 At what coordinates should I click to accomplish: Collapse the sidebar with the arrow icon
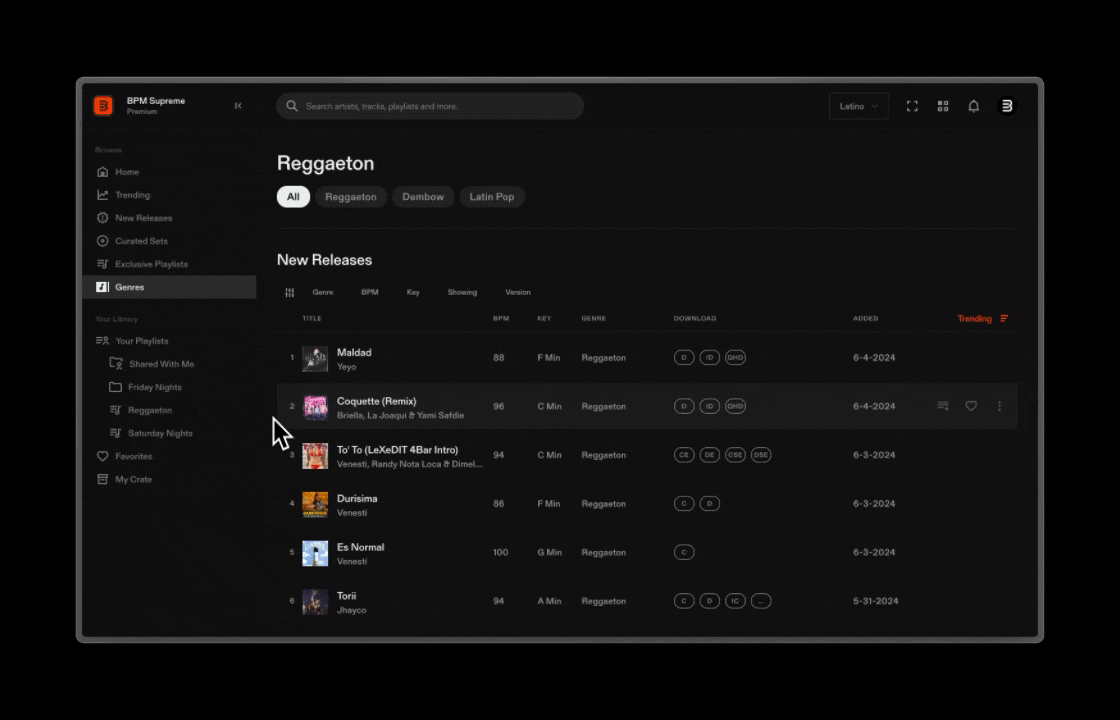238,106
